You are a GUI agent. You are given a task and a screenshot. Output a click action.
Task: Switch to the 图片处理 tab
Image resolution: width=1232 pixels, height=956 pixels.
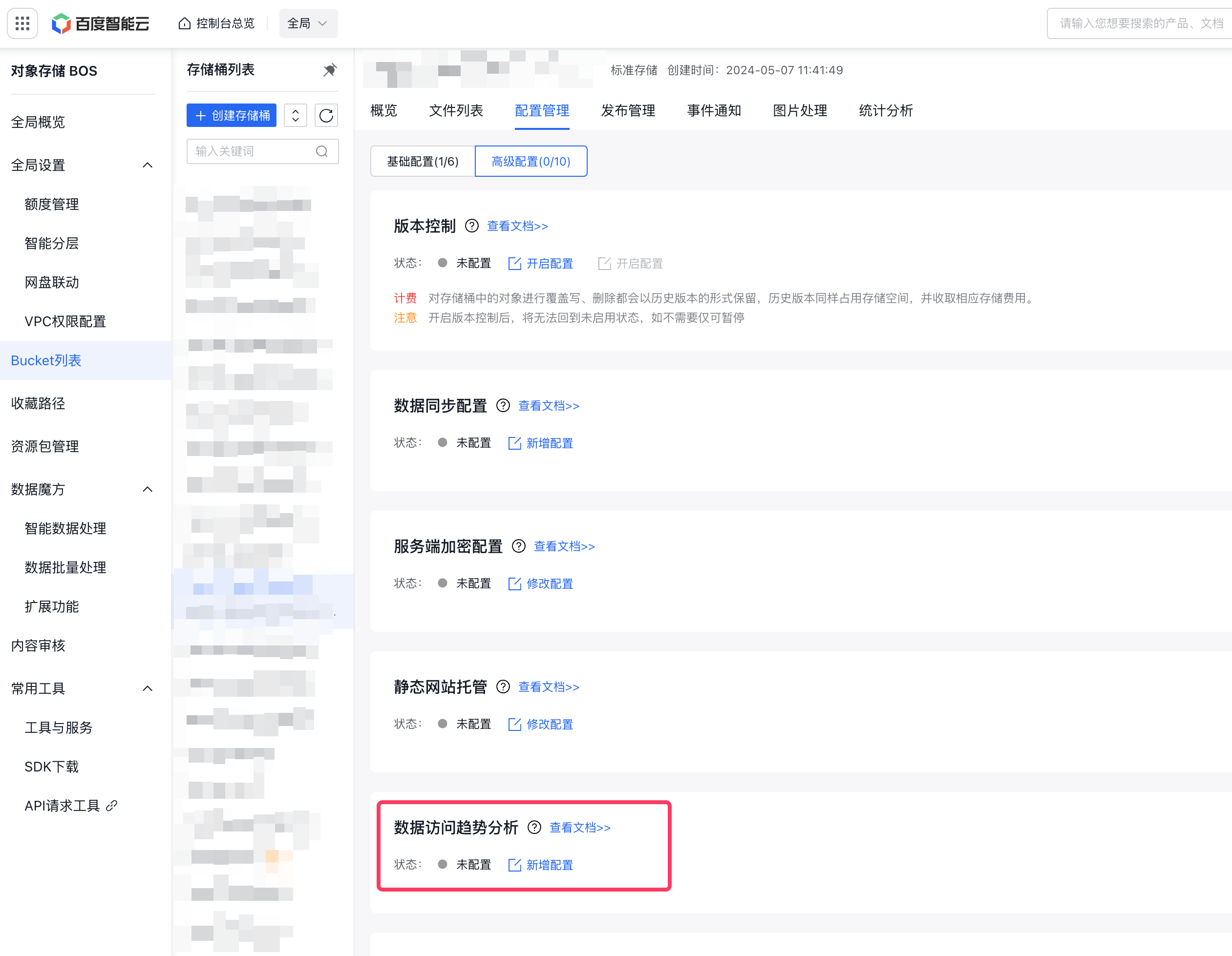(x=800, y=110)
